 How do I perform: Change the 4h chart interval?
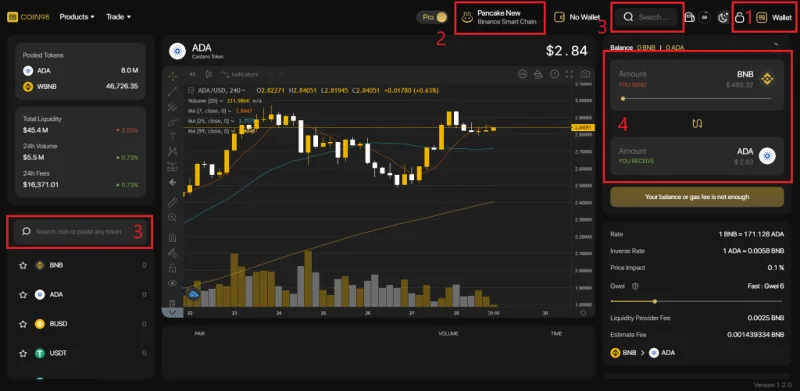pyautogui.click(x=192, y=75)
